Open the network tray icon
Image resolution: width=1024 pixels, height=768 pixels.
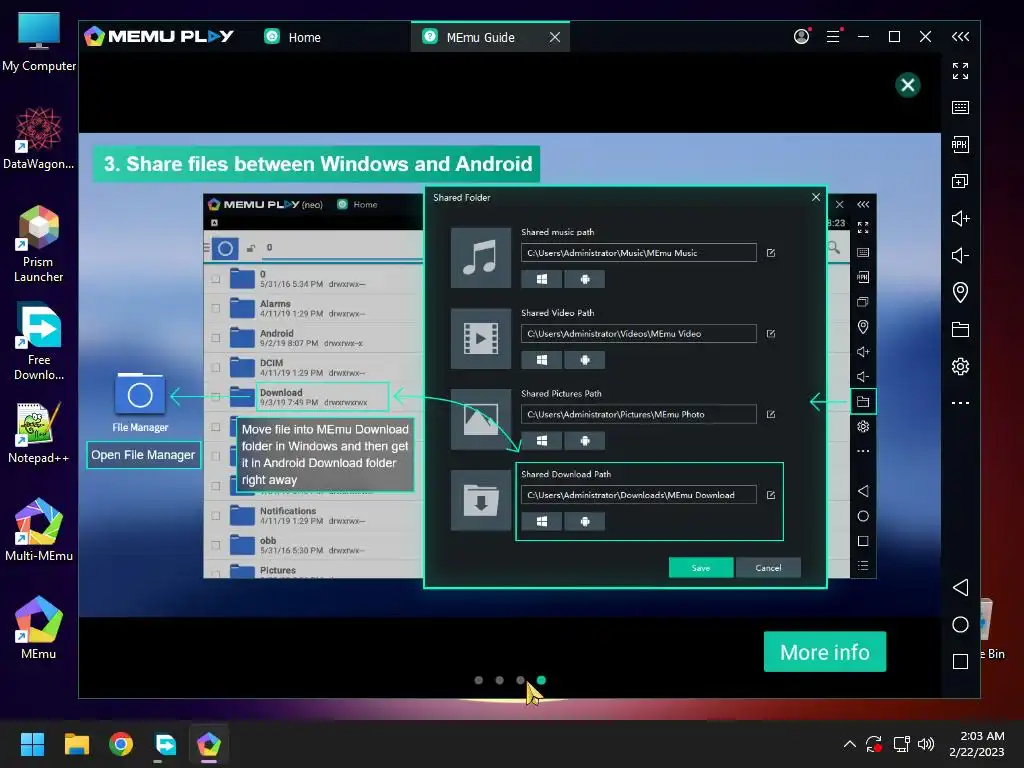pos(902,744)
